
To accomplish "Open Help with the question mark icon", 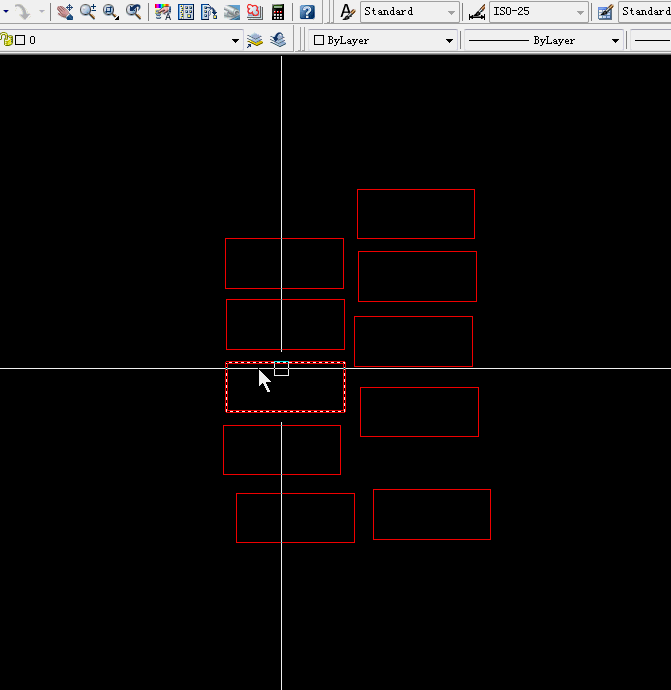I will pos(307,12).
